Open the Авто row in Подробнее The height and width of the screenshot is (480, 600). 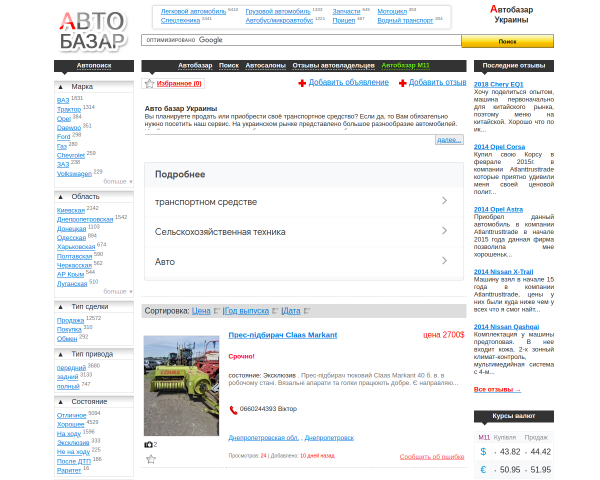(304, 261)
